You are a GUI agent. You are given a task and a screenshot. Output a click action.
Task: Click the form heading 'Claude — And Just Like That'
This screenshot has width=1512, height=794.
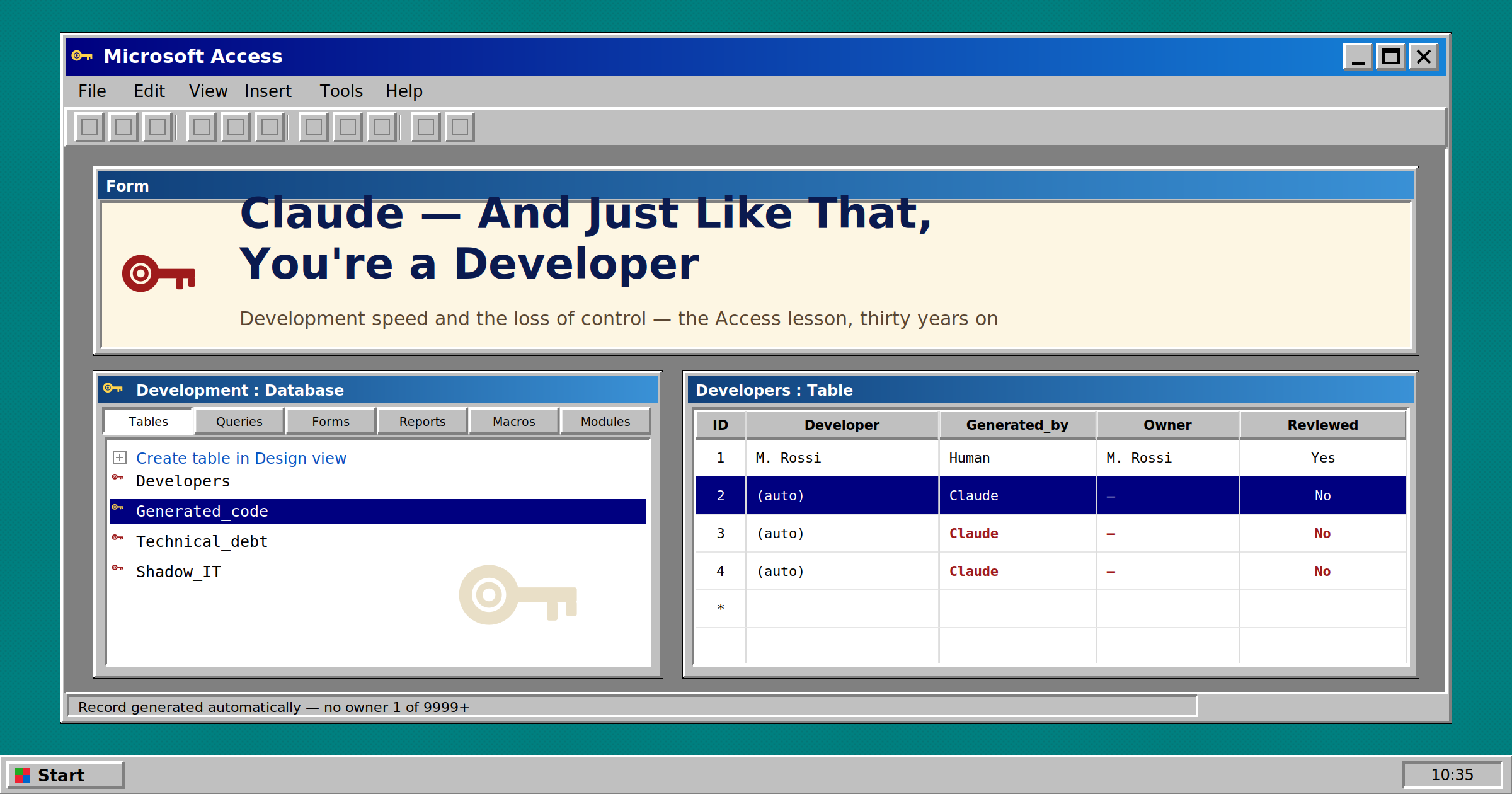pos(585,213)
